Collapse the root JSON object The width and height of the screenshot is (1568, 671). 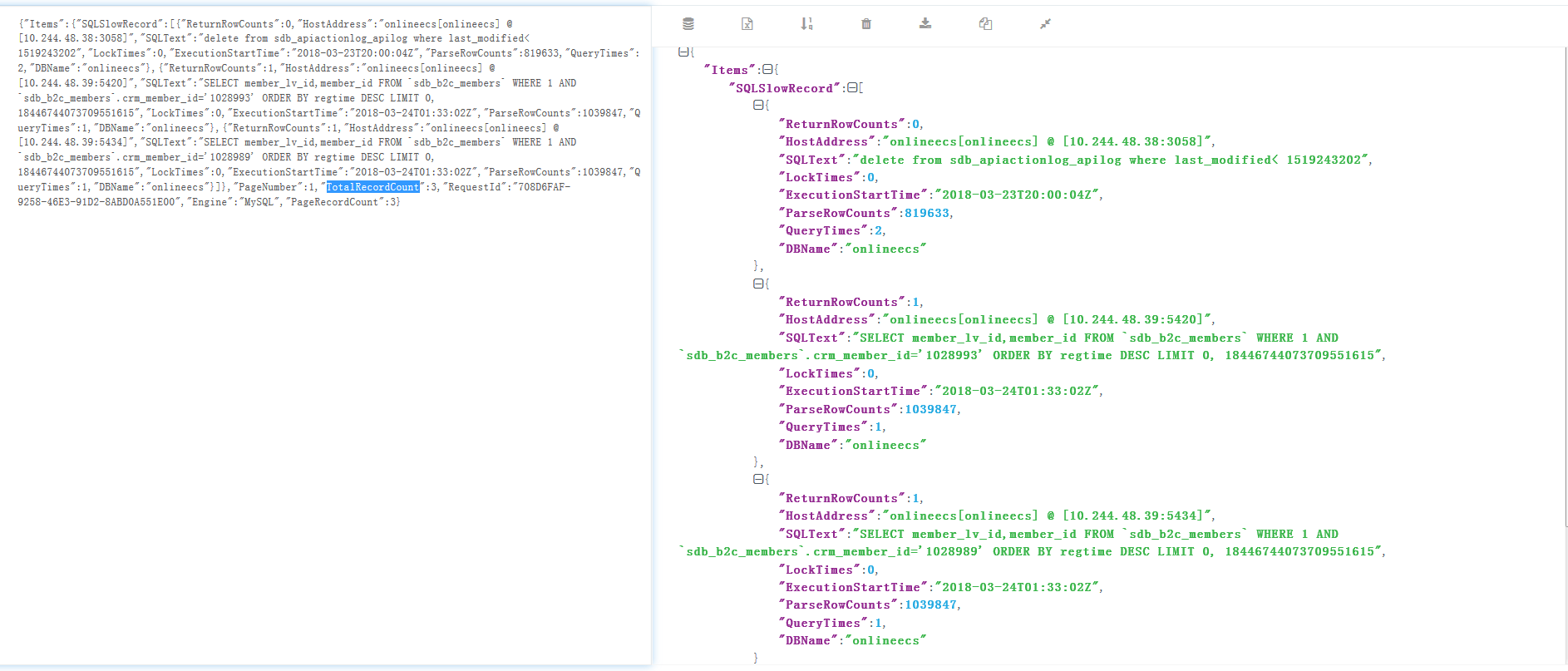(683, 52)
